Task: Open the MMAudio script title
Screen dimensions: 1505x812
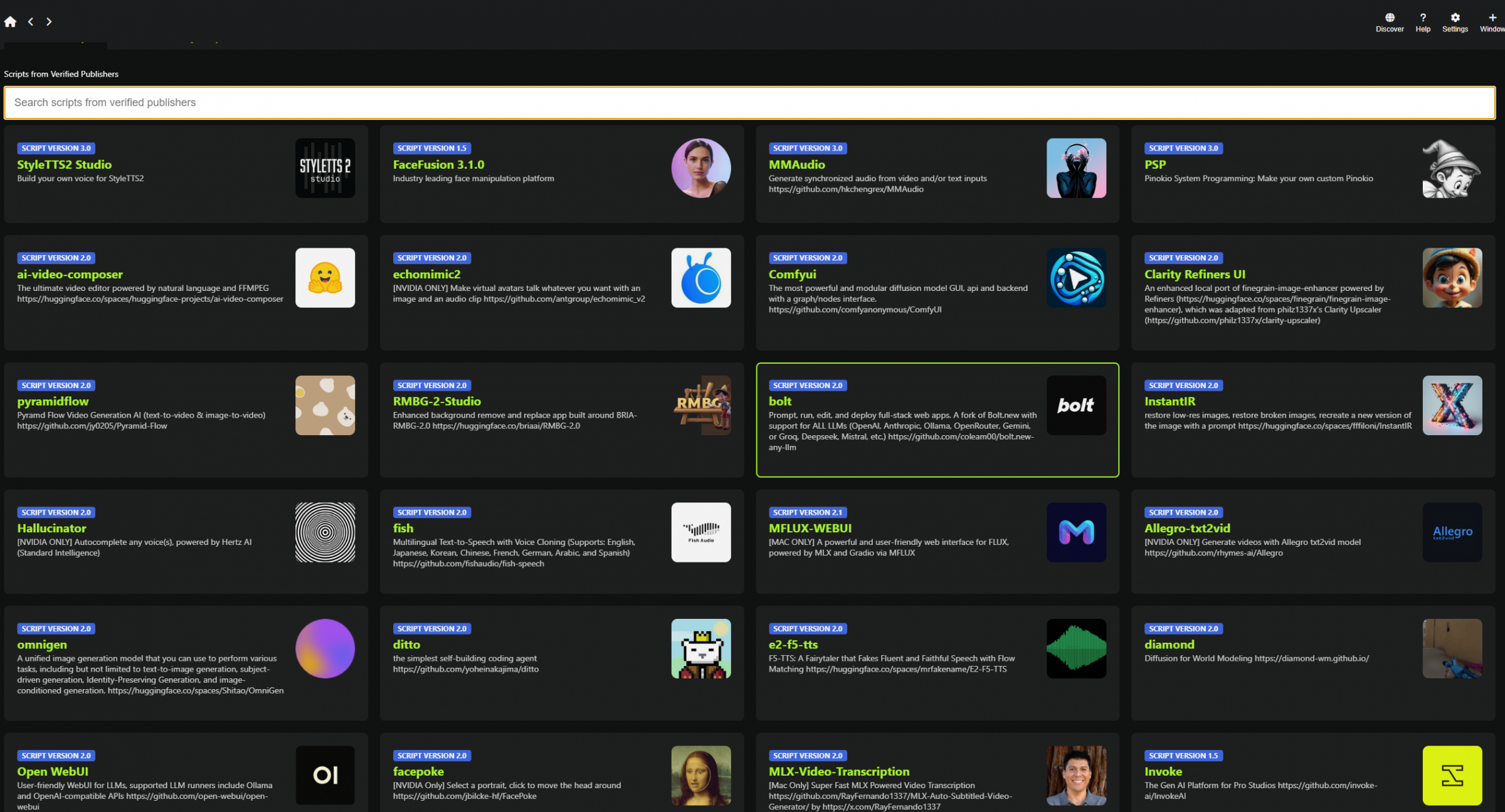Action: pos(796,164)
